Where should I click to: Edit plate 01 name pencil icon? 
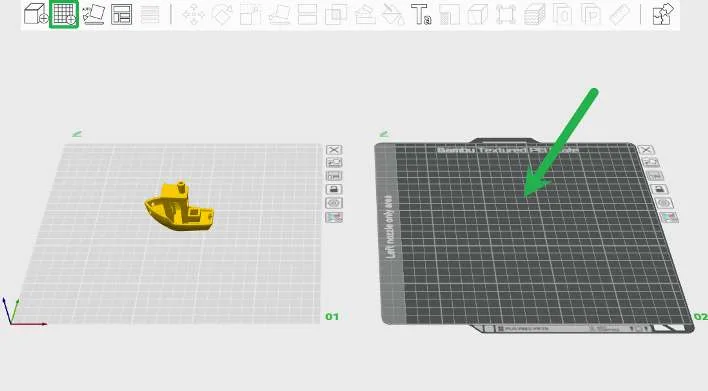[77, 134]
